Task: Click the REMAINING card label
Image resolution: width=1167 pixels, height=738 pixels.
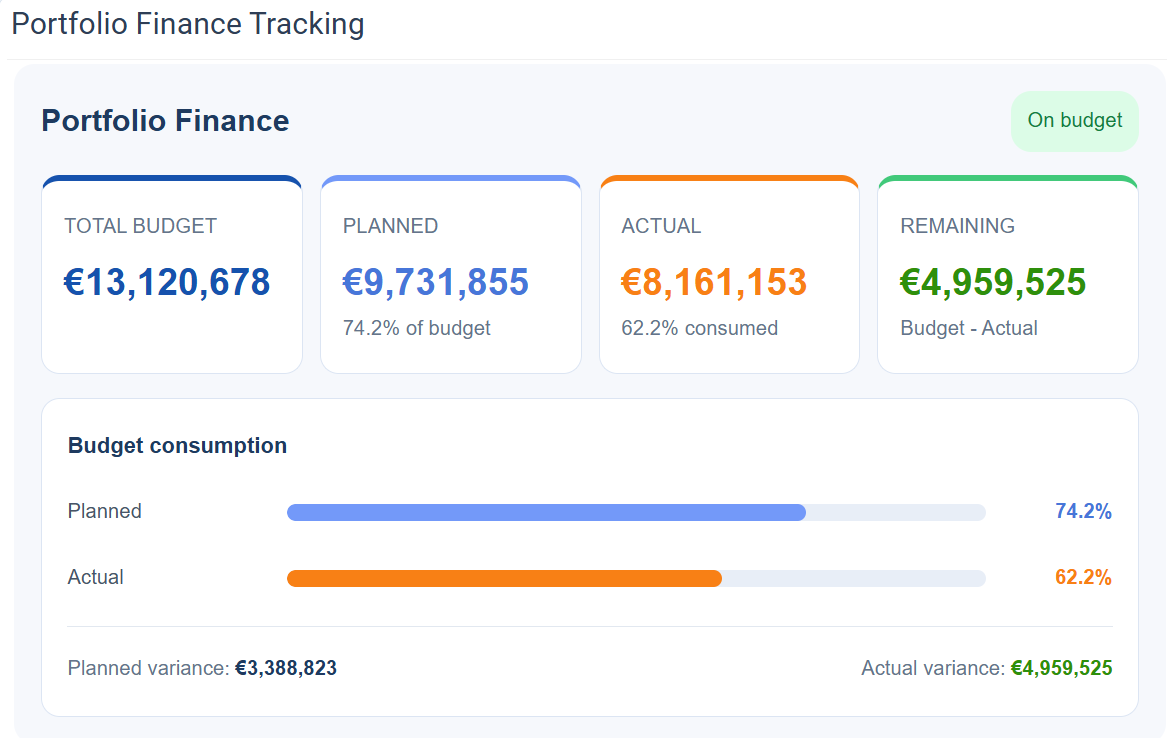Action: [x=957, y=226]
